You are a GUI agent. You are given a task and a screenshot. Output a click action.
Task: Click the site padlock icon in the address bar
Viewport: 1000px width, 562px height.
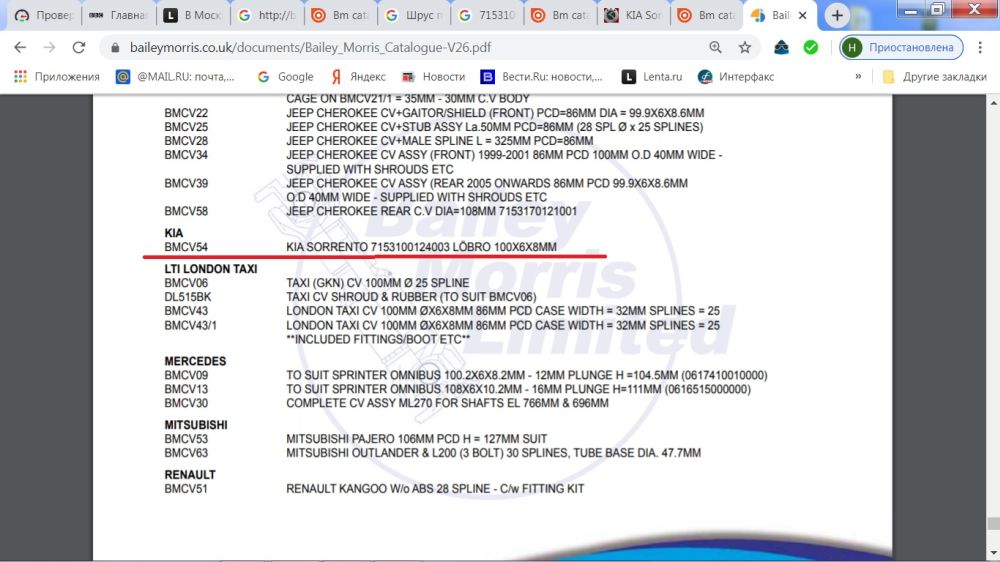point(115,48)
